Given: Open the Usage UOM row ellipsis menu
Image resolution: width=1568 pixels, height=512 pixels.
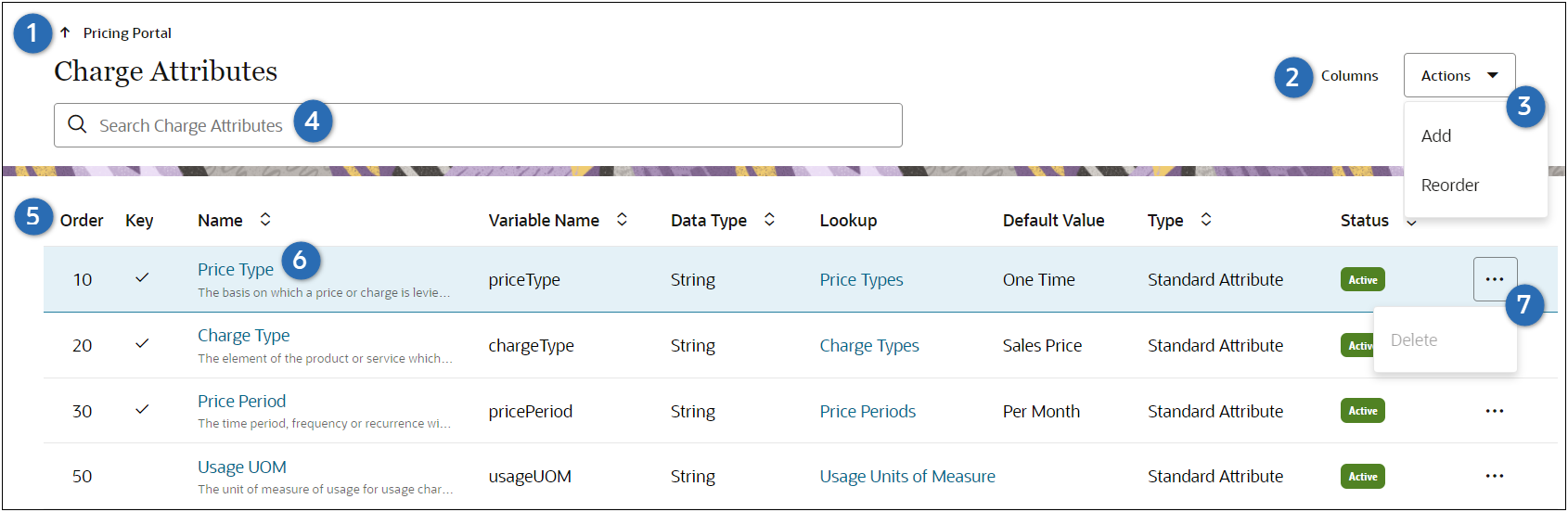Looking at the screenshot, I should point(1495,476).
